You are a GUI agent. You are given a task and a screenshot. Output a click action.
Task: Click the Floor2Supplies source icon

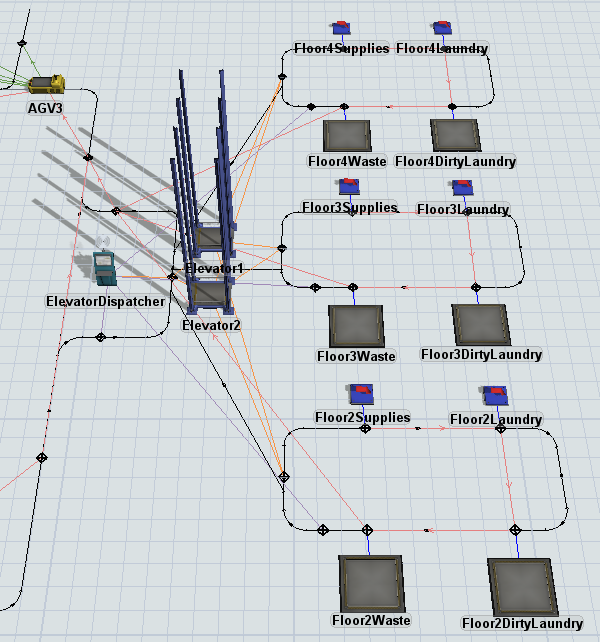coord(360,393)
